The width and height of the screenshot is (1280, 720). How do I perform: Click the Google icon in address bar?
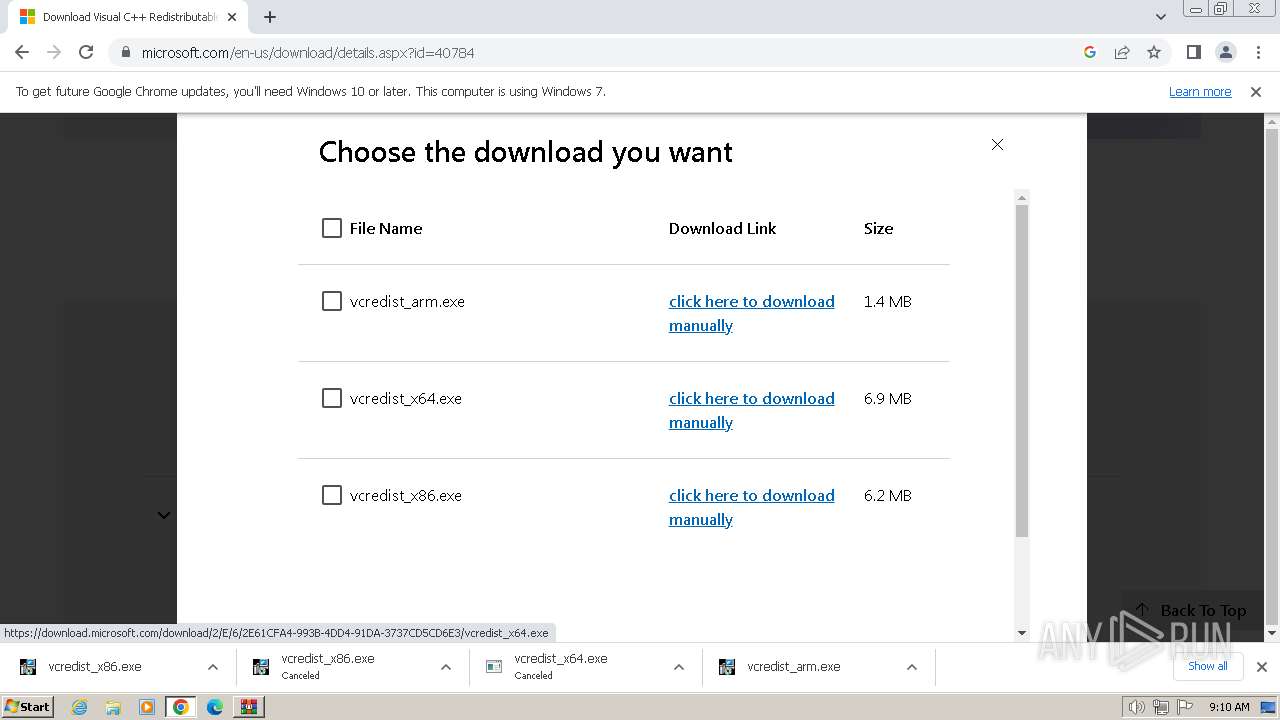(x=1090, y=52)
